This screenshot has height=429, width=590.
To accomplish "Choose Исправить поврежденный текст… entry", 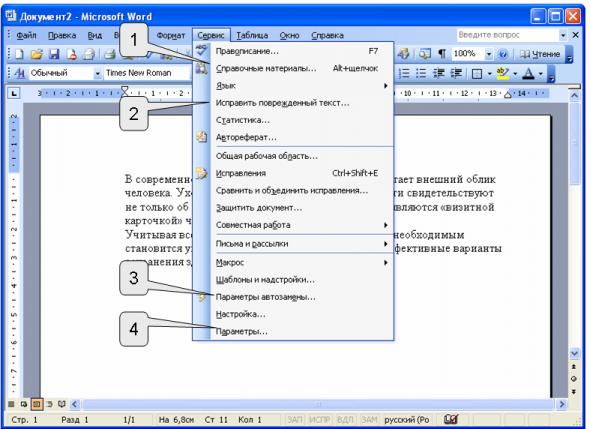I will [x=293, y=103].
